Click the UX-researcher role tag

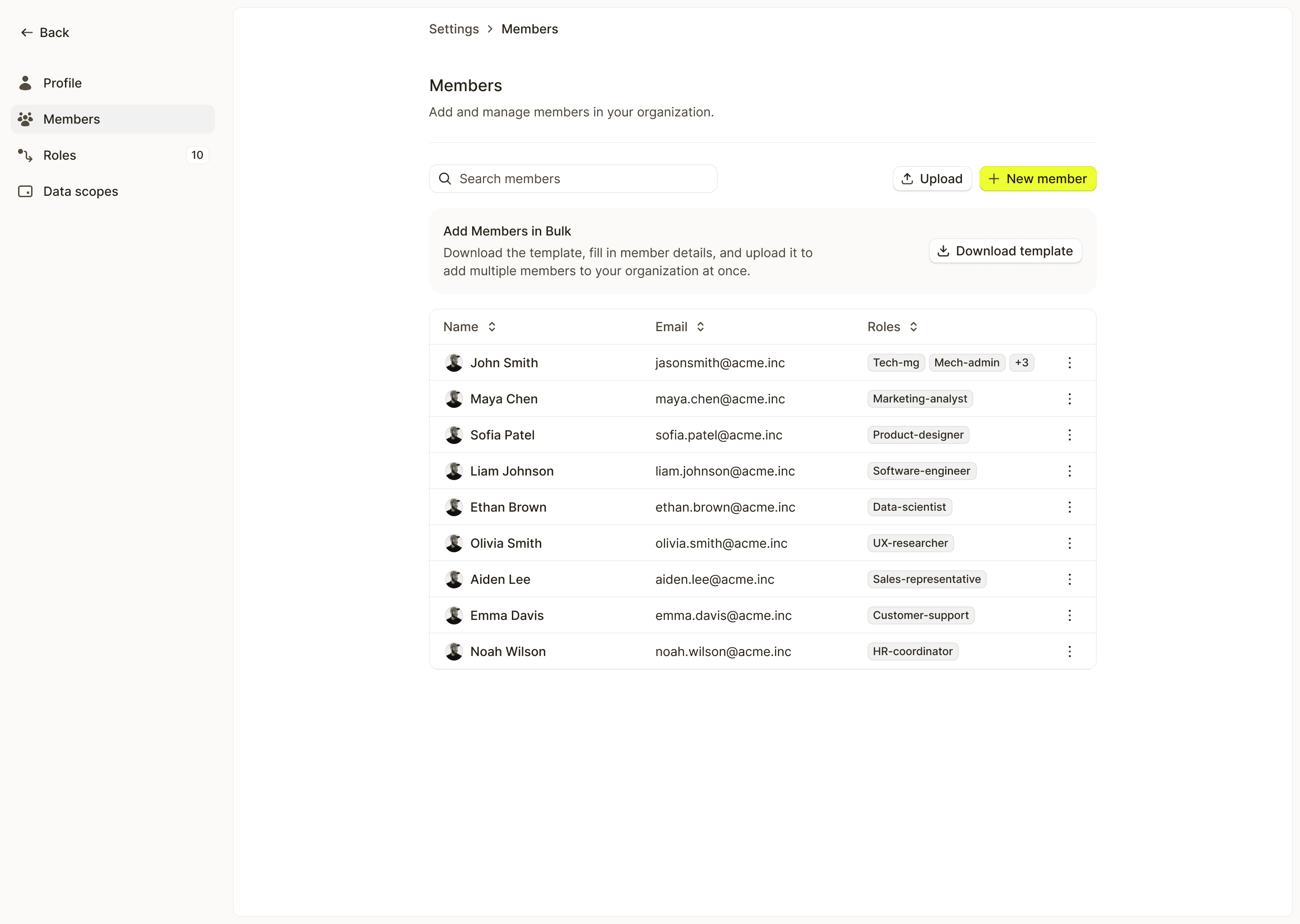[x=910, y=543]
